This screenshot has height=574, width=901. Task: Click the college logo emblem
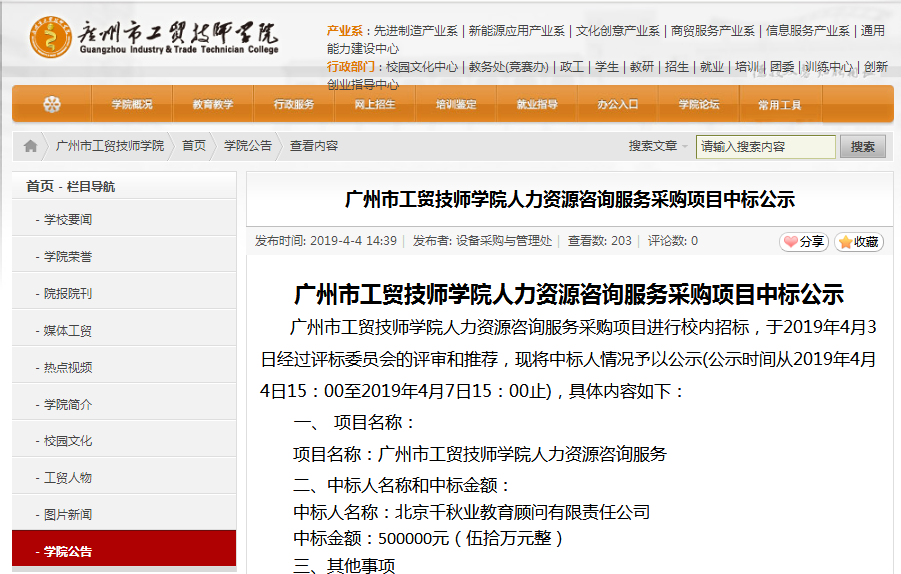(51, 37)
